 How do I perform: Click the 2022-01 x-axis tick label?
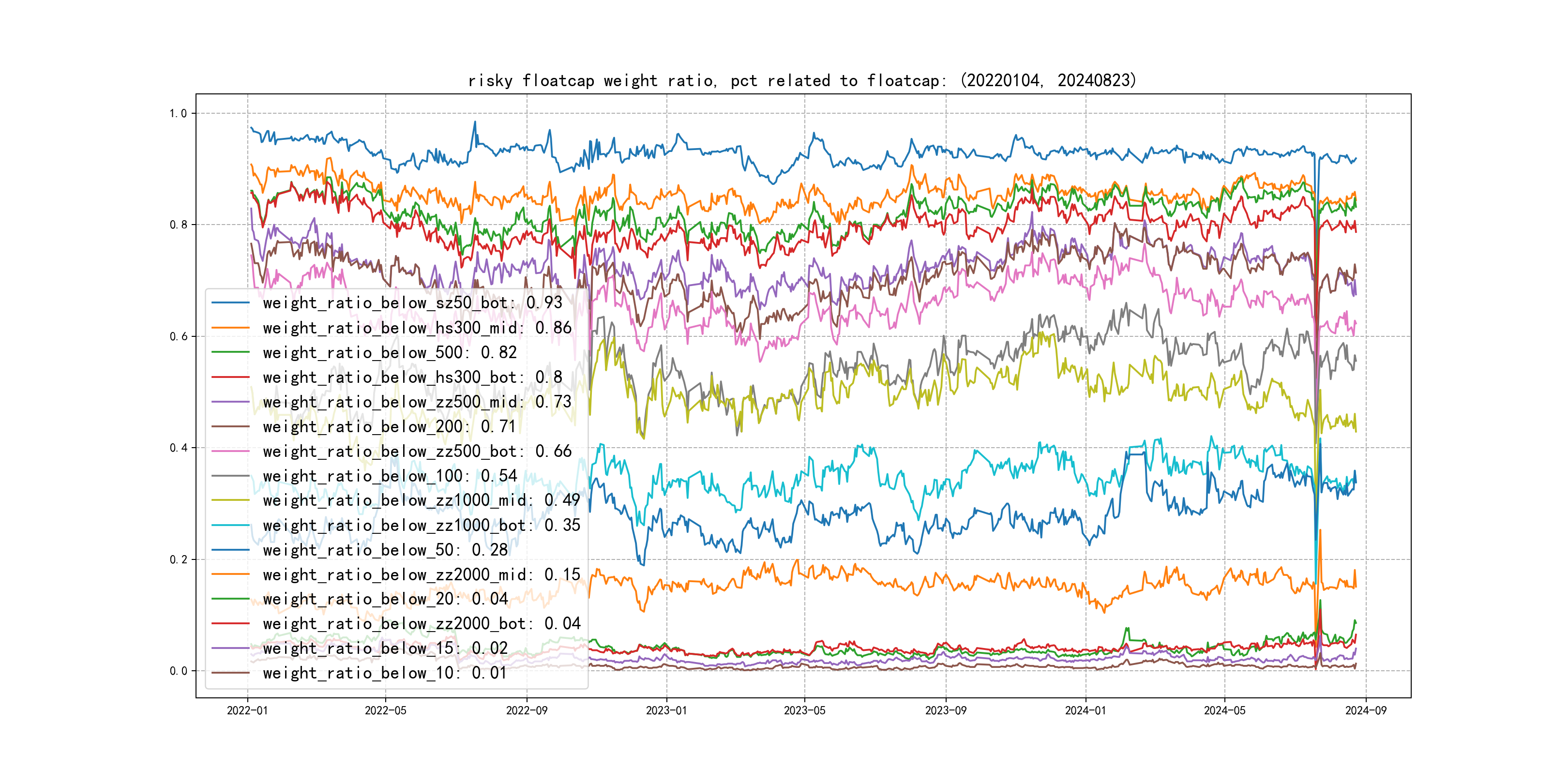point(247,710)
